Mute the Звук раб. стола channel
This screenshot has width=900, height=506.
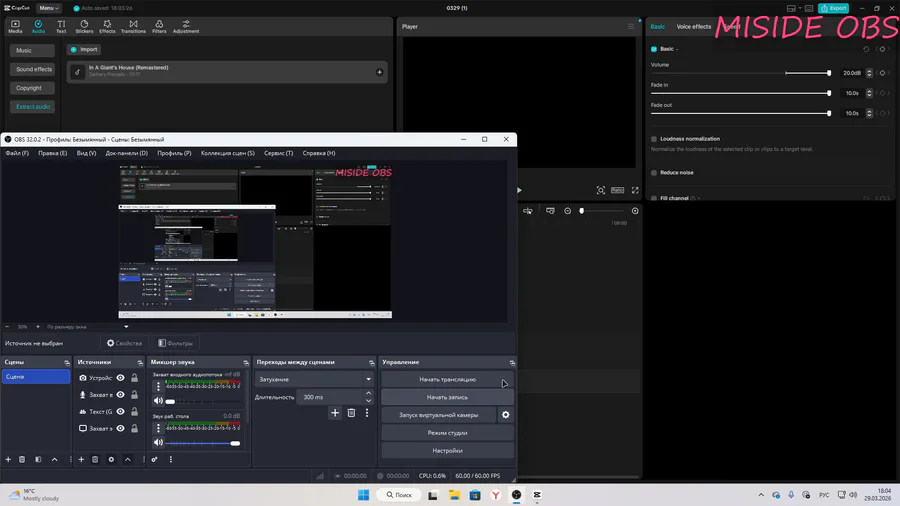(158, 442)
